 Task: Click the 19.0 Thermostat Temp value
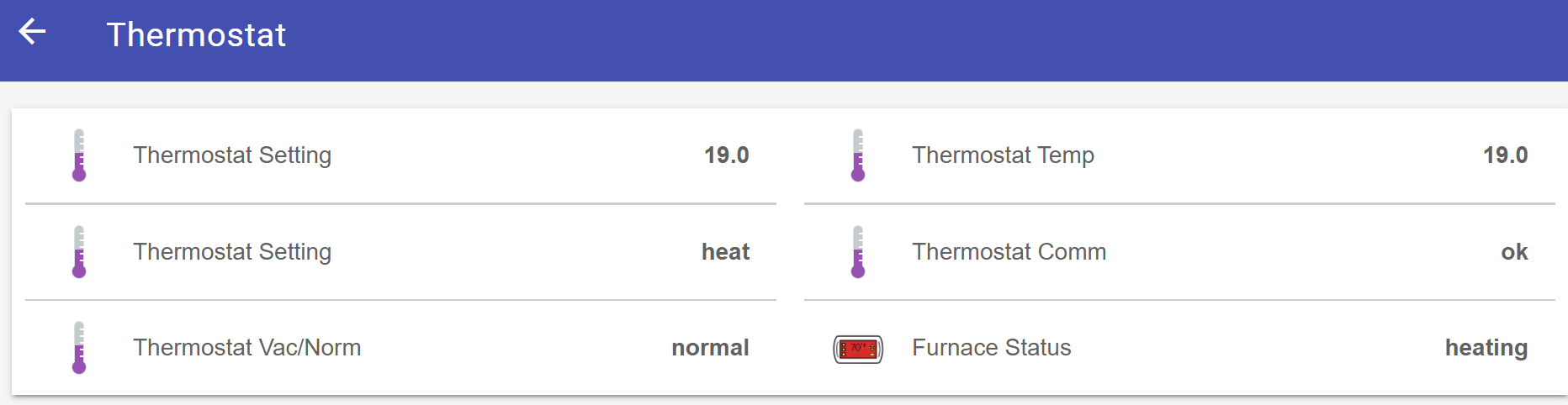(1505, 155)
